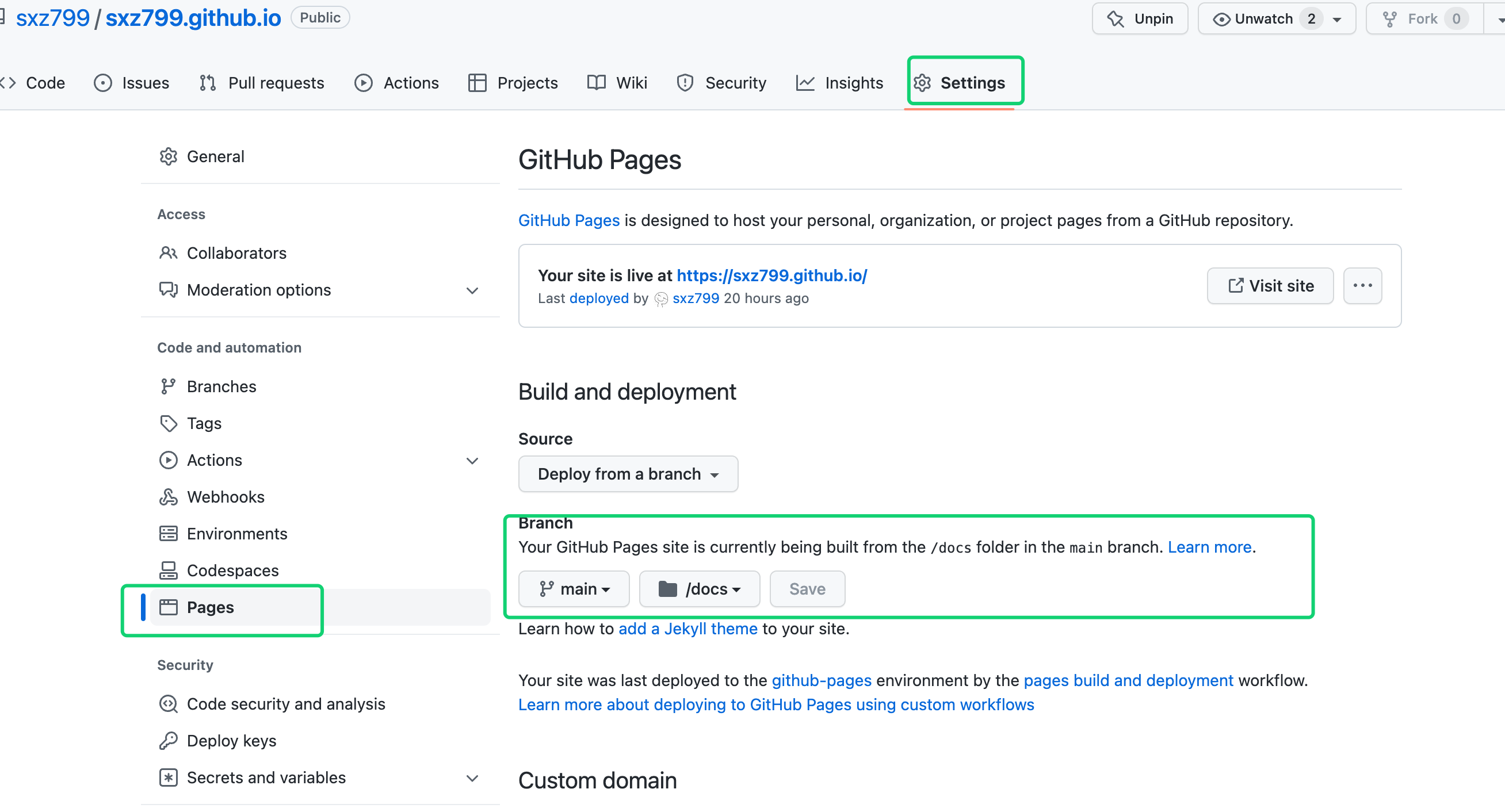Open Code security and analysis
Screen dimensions: 1505x812
tap(319, 703)
